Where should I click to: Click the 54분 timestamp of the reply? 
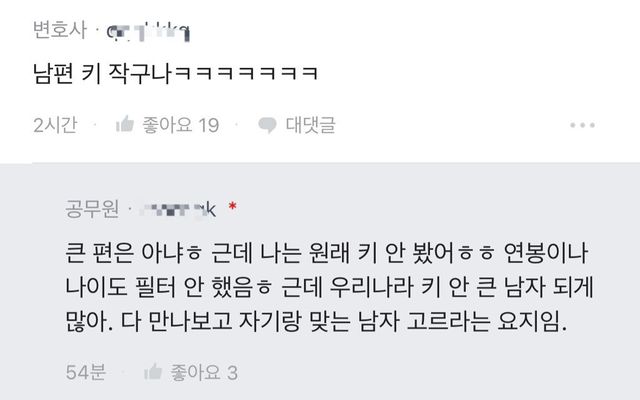pos(86,372)
